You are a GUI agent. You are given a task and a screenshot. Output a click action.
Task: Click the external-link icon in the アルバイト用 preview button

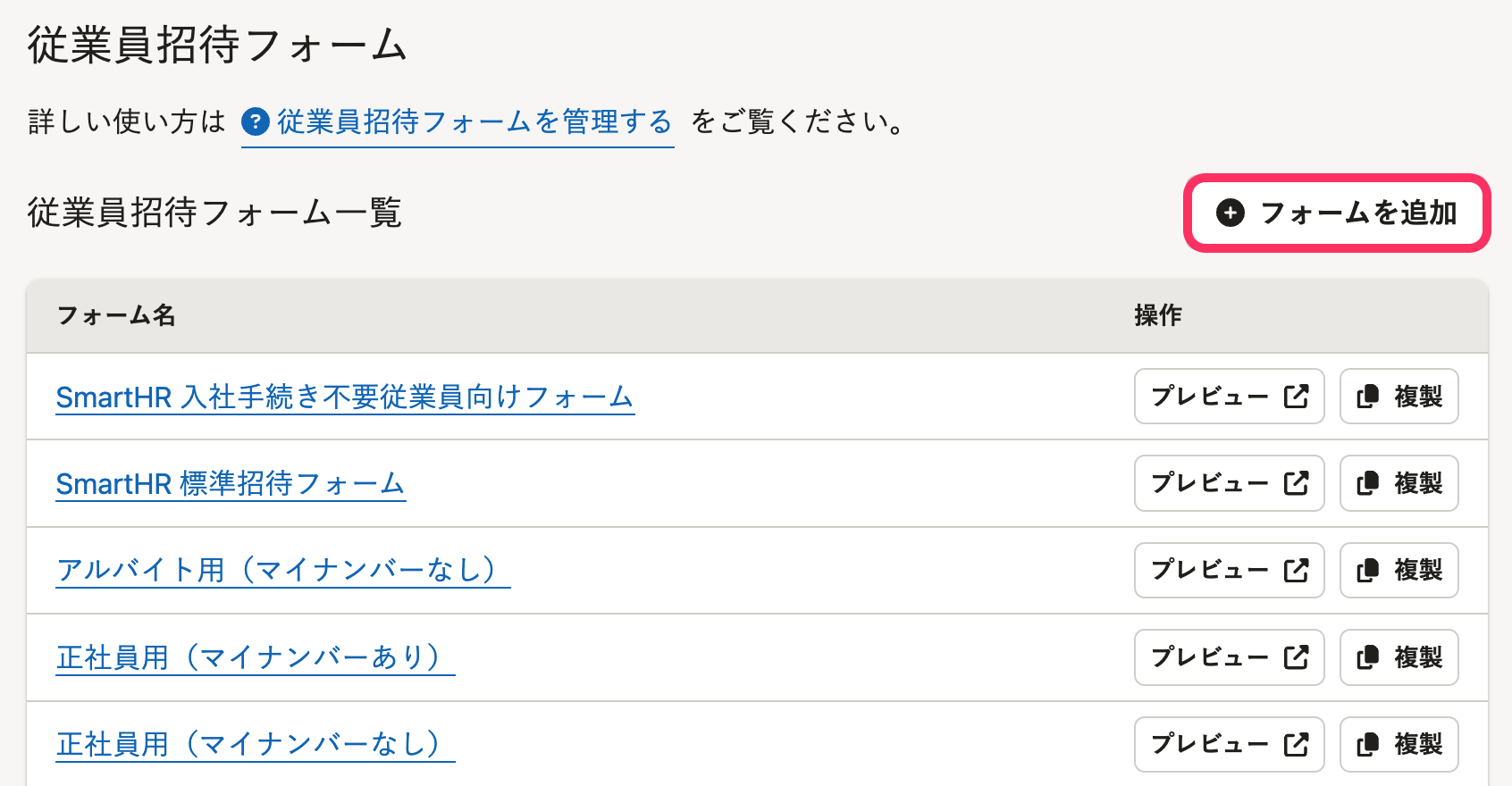(1296, 570)
